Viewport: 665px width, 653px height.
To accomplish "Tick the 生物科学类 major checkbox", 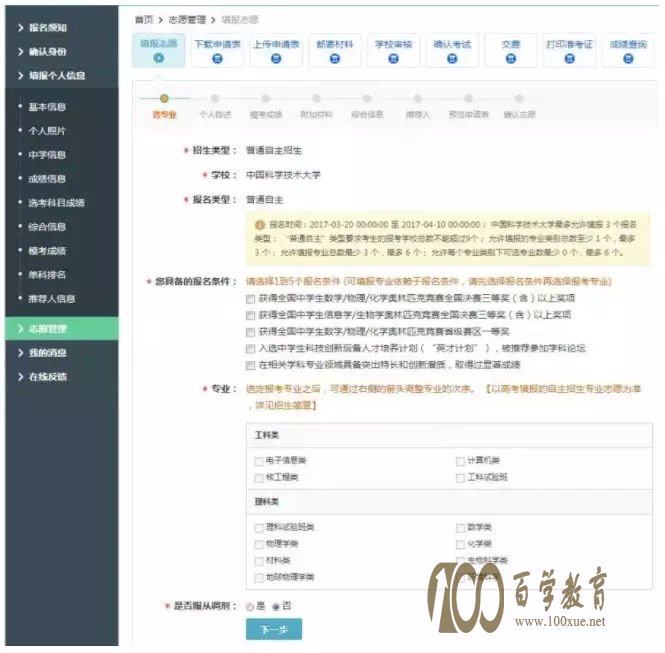I will [x=460, y=561].
